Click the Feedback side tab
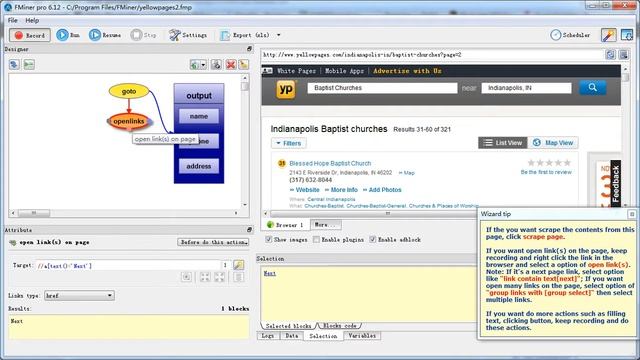 click(616, 184)
